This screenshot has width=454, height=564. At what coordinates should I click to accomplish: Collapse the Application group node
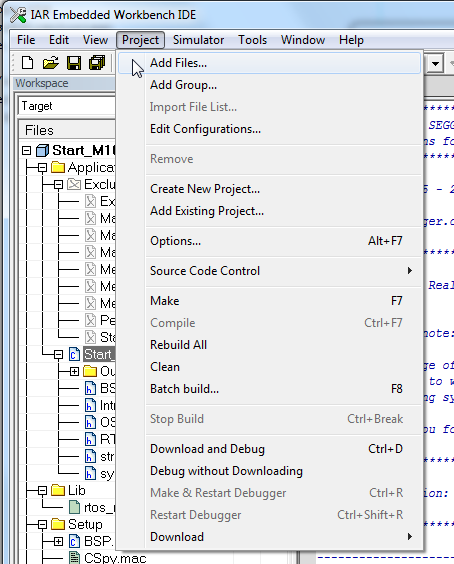[42, 167]
